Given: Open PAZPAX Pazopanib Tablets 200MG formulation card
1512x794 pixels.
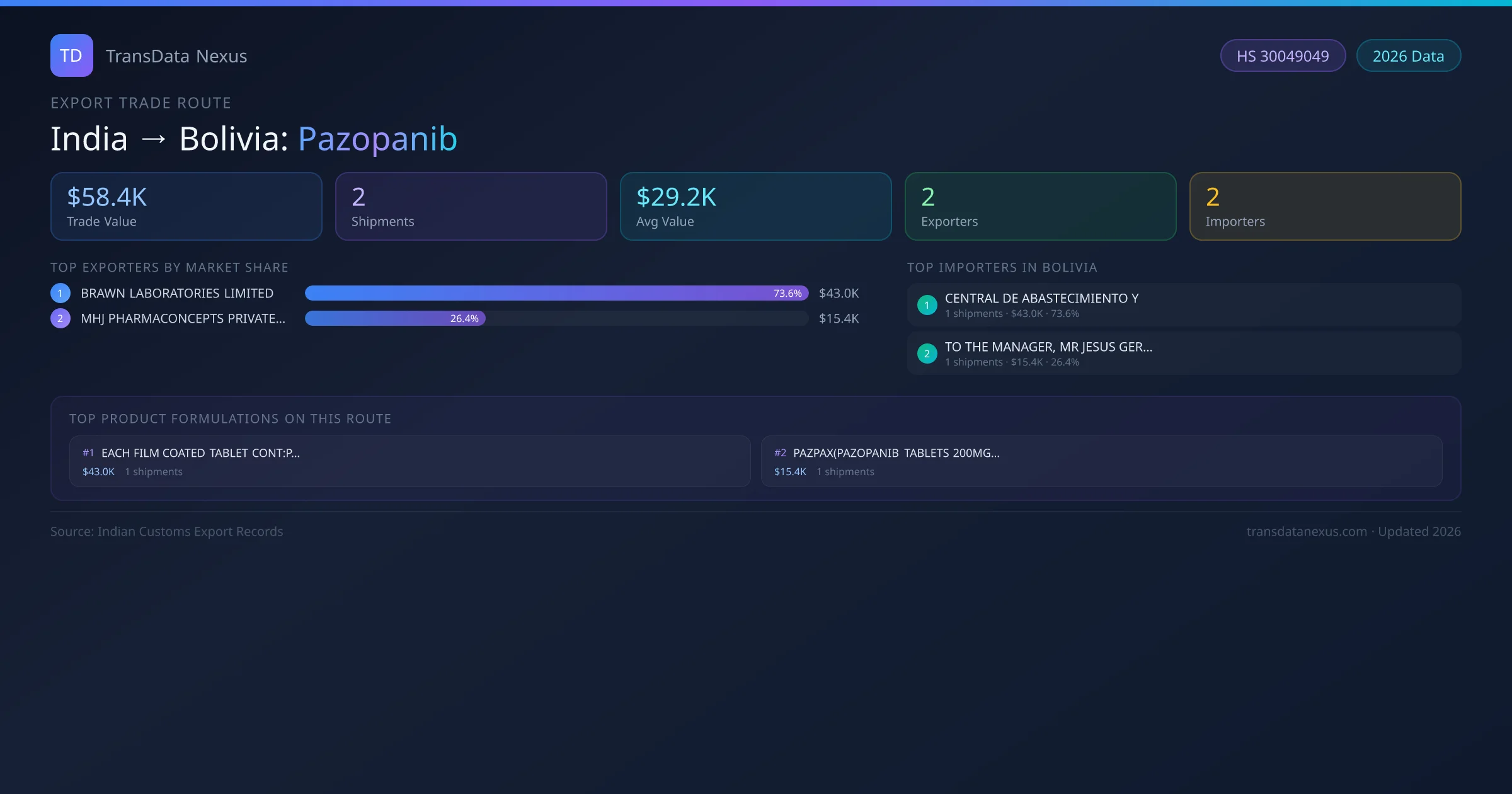Looking at the screenshot, I should tap(1101, 461).
